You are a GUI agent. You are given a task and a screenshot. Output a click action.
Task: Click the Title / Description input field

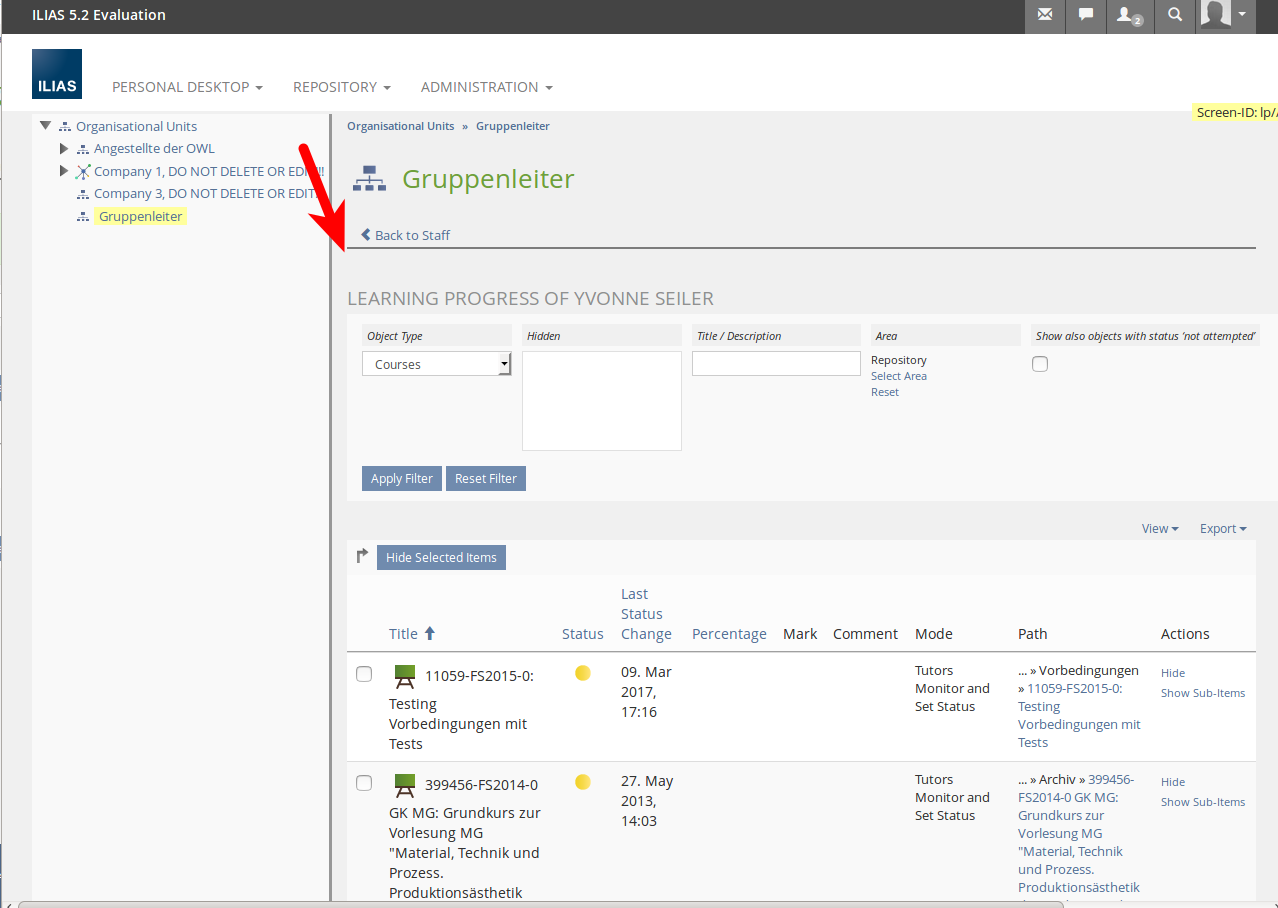point(776,363)
